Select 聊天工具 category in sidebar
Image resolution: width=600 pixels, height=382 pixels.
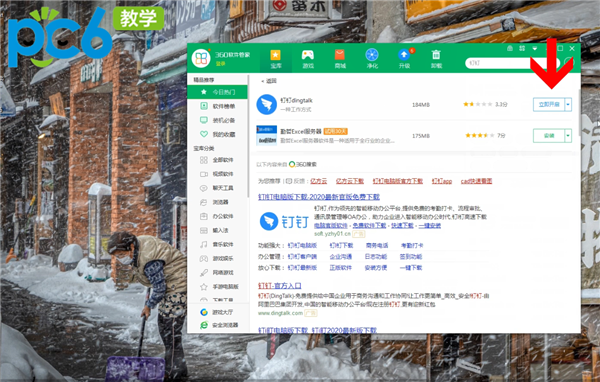point(217,188)
